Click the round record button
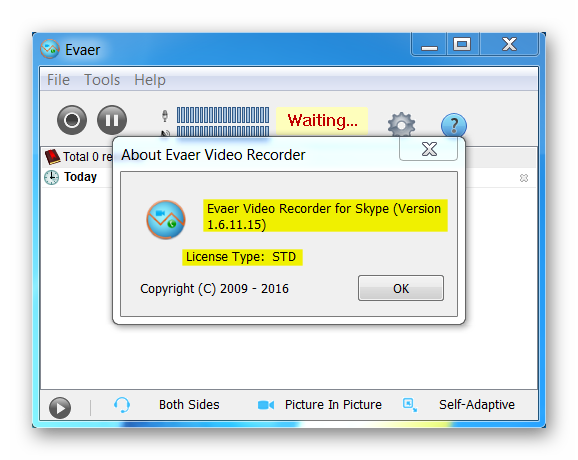 pyautogui.click(x=72, y=120)
